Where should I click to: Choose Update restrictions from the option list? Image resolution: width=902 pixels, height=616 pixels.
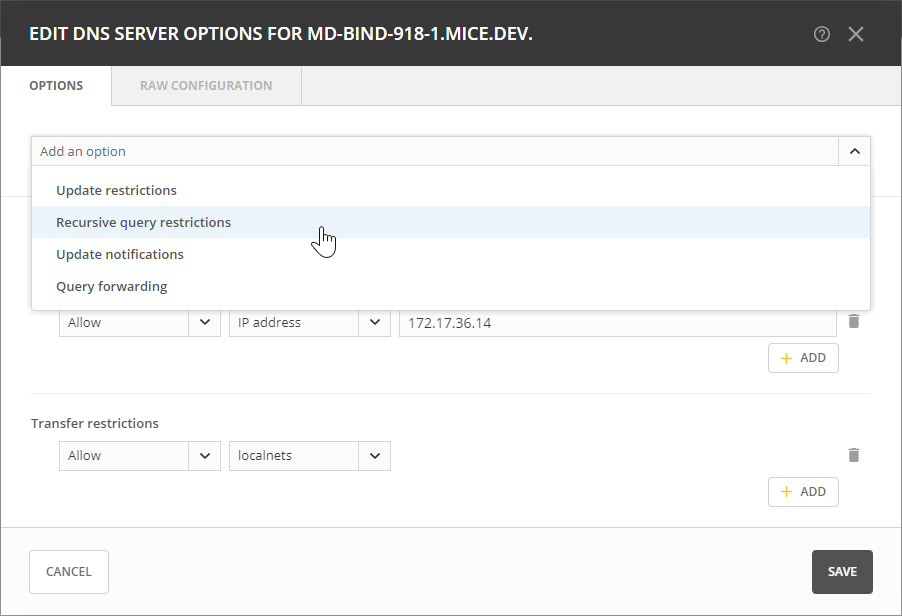116,190
